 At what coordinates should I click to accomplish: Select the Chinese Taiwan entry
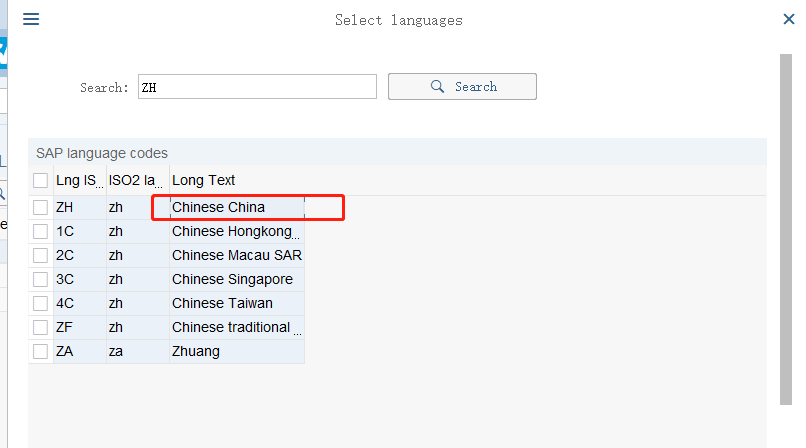222,303
